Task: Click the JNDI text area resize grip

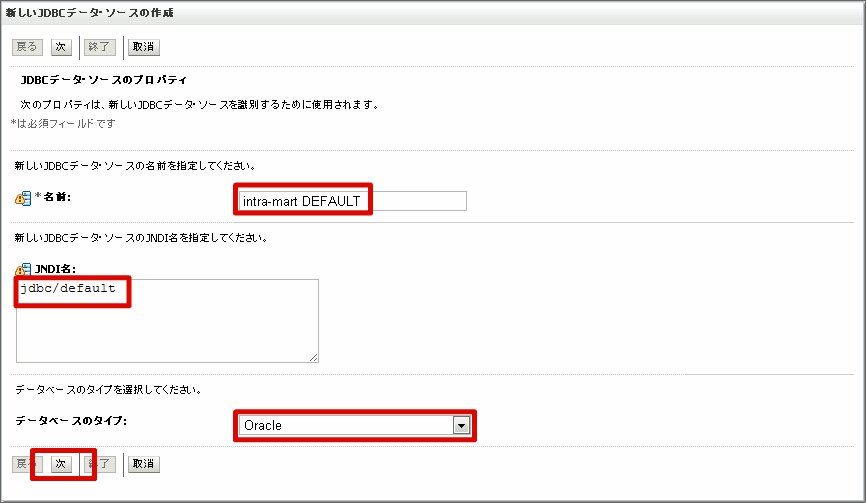Action: pos(314,358)
